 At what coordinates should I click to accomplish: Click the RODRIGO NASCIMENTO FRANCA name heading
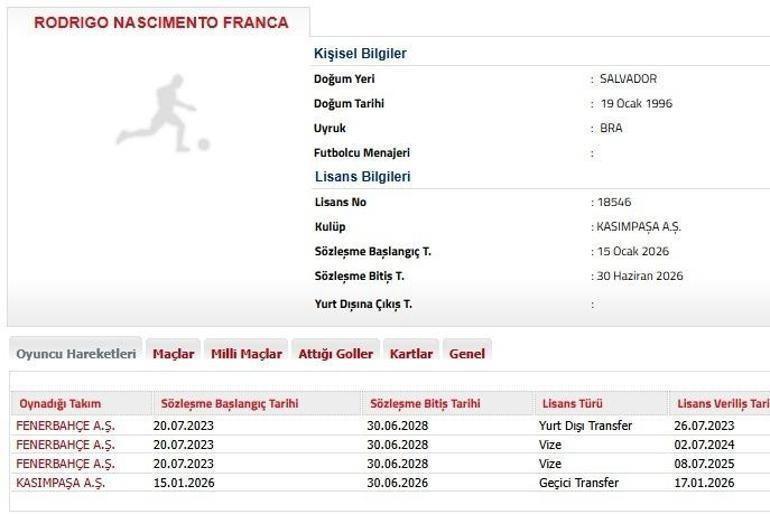pyautogui.click(x=161, y=22)
